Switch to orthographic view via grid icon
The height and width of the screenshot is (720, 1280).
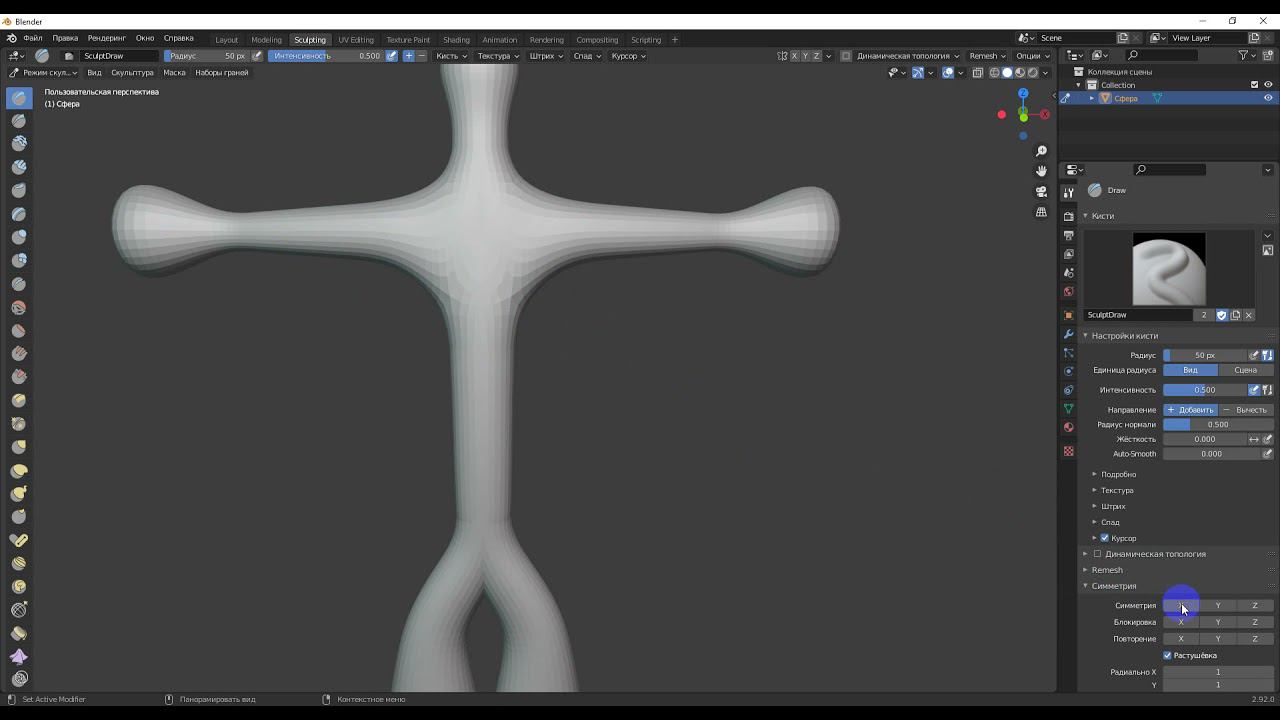coord(1041,212)
